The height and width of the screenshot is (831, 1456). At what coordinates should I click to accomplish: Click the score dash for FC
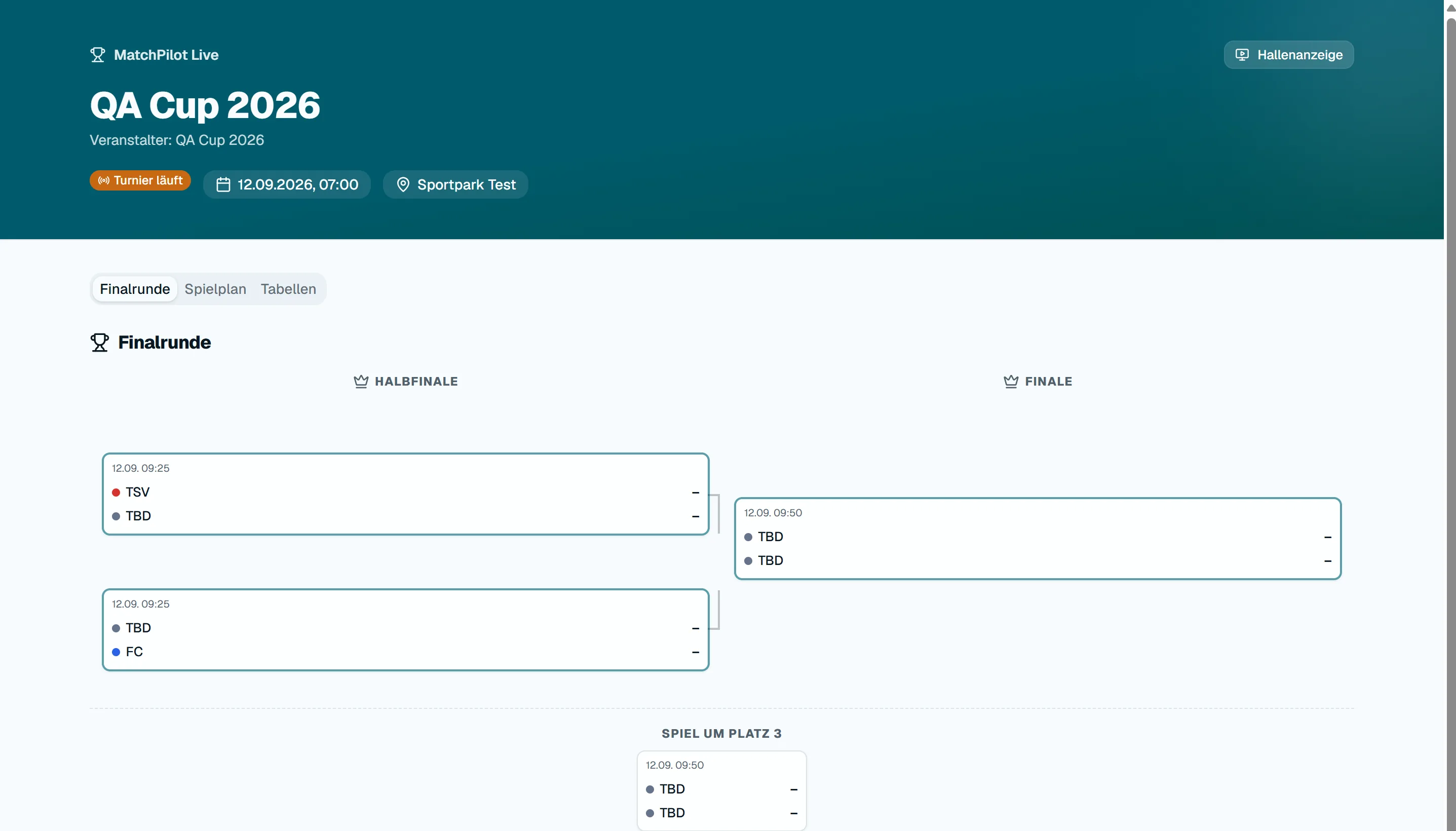tap(696, 652)
